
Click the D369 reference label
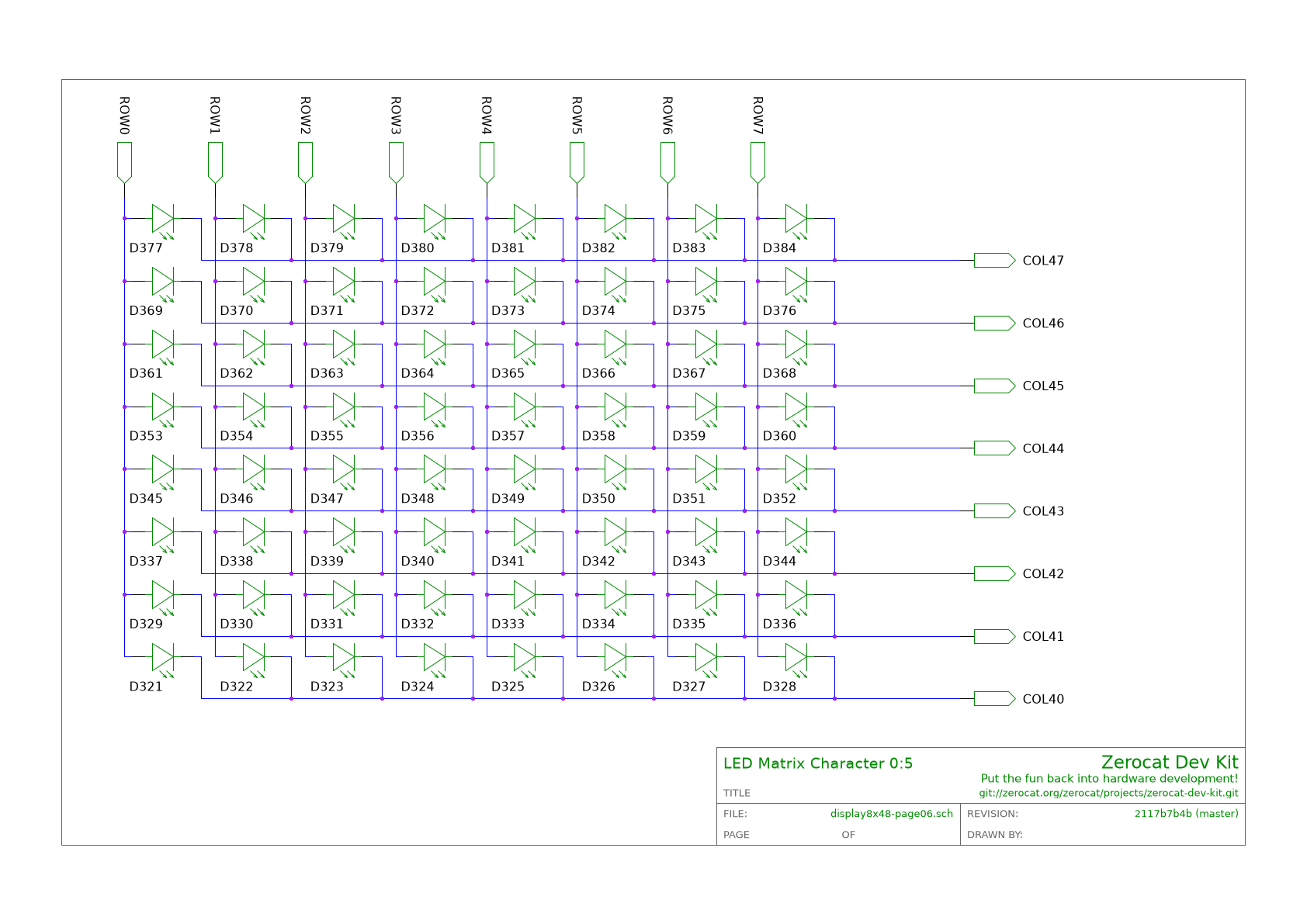(x=146, y=310)
